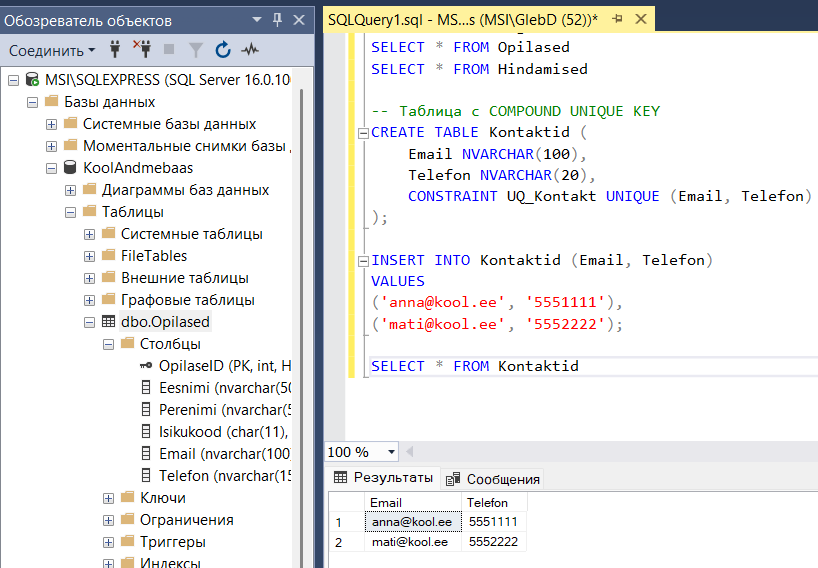Expand Системные таблицы folder
Screen dimensions: 818x568
[89, 234]
